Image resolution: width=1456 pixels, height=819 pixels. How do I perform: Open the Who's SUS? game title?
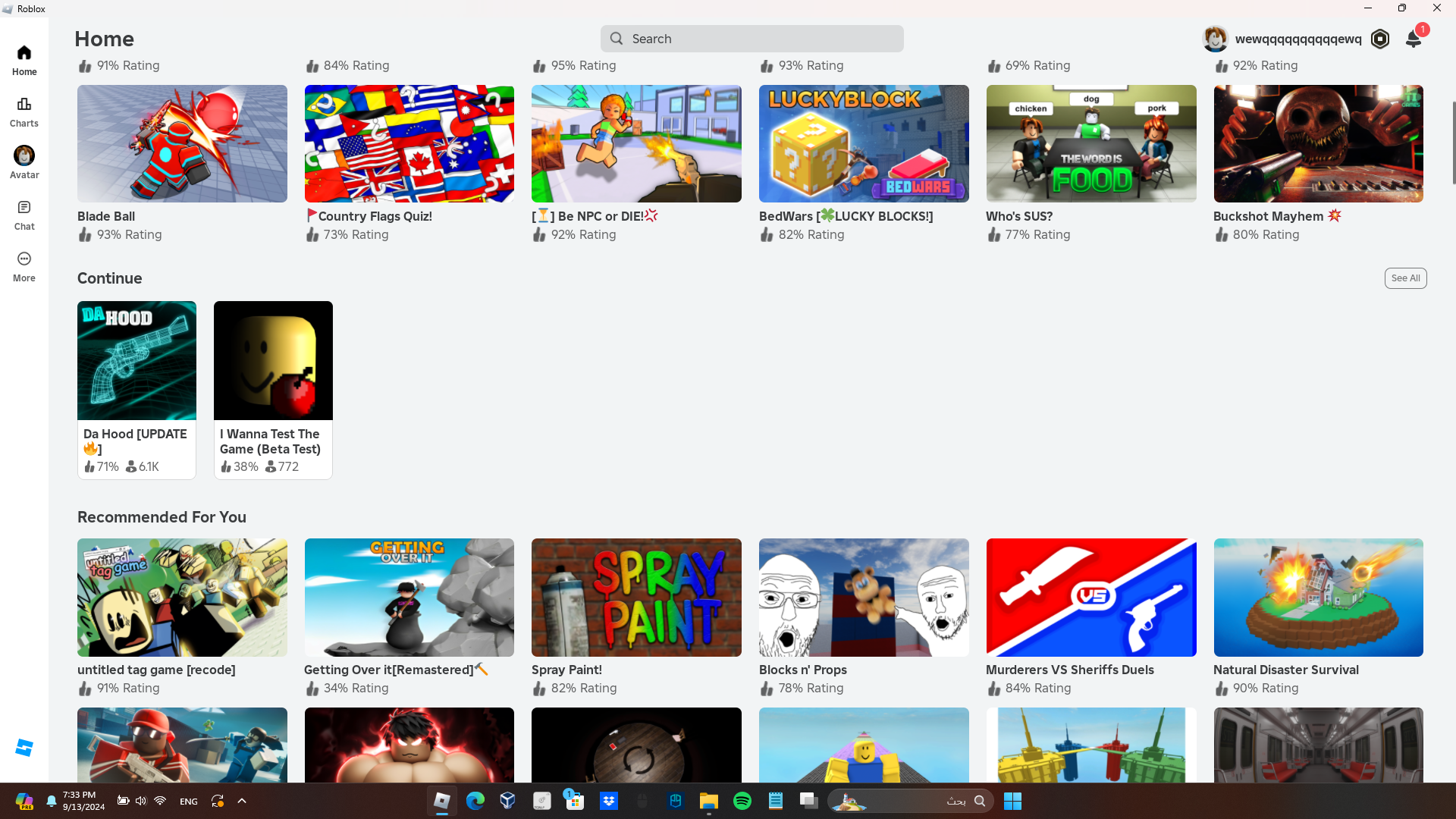1019,216
